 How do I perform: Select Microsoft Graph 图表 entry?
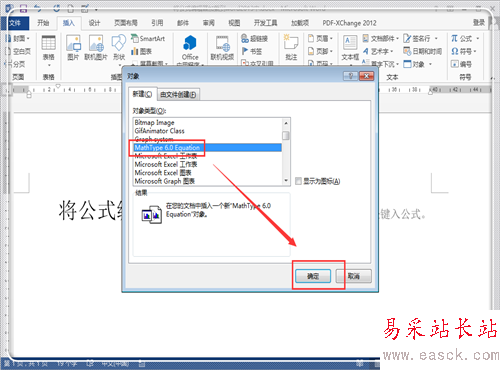[207, 181]
